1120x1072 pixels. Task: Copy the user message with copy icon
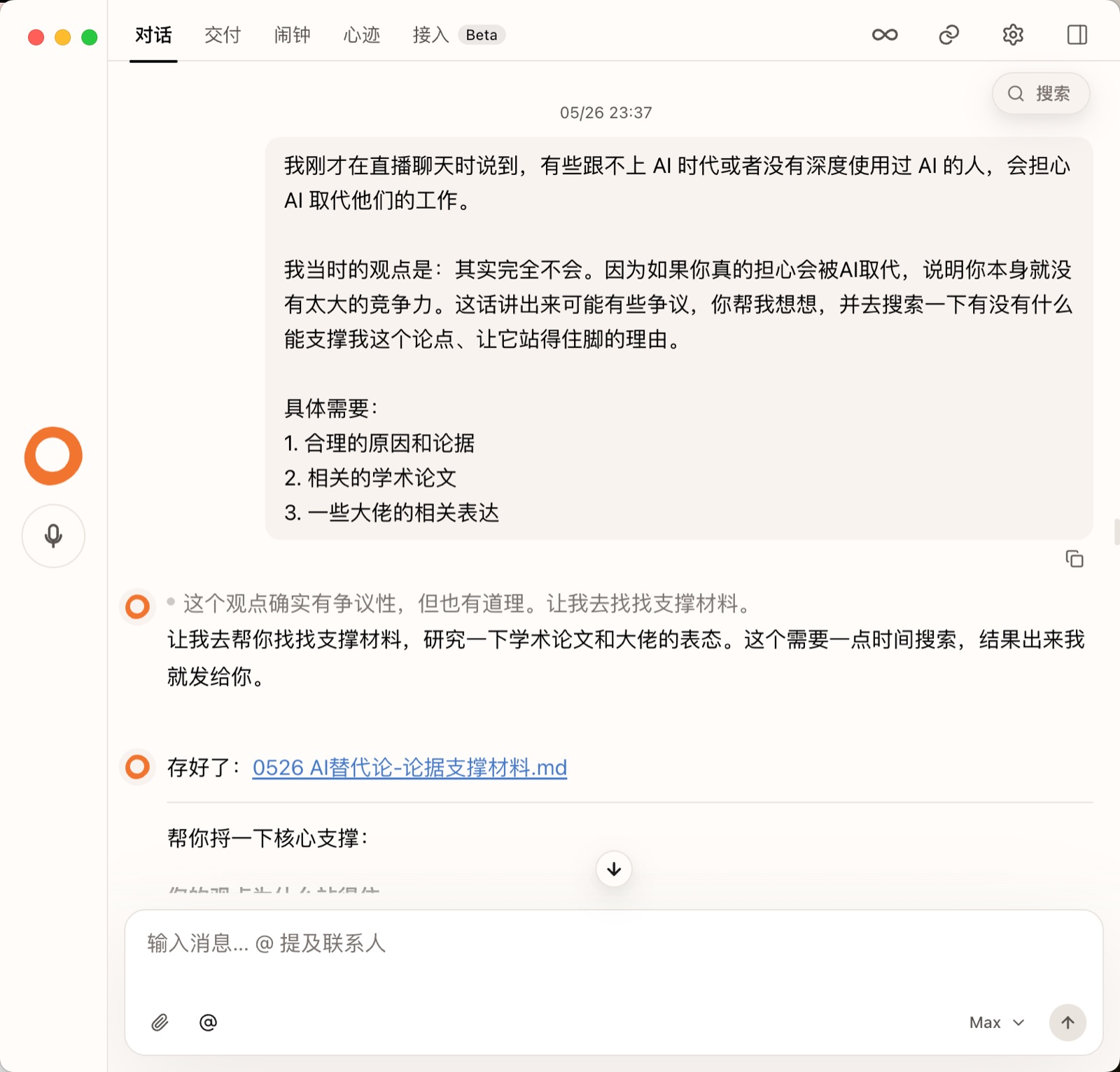pyautogui.click(x=1074, y=559)
